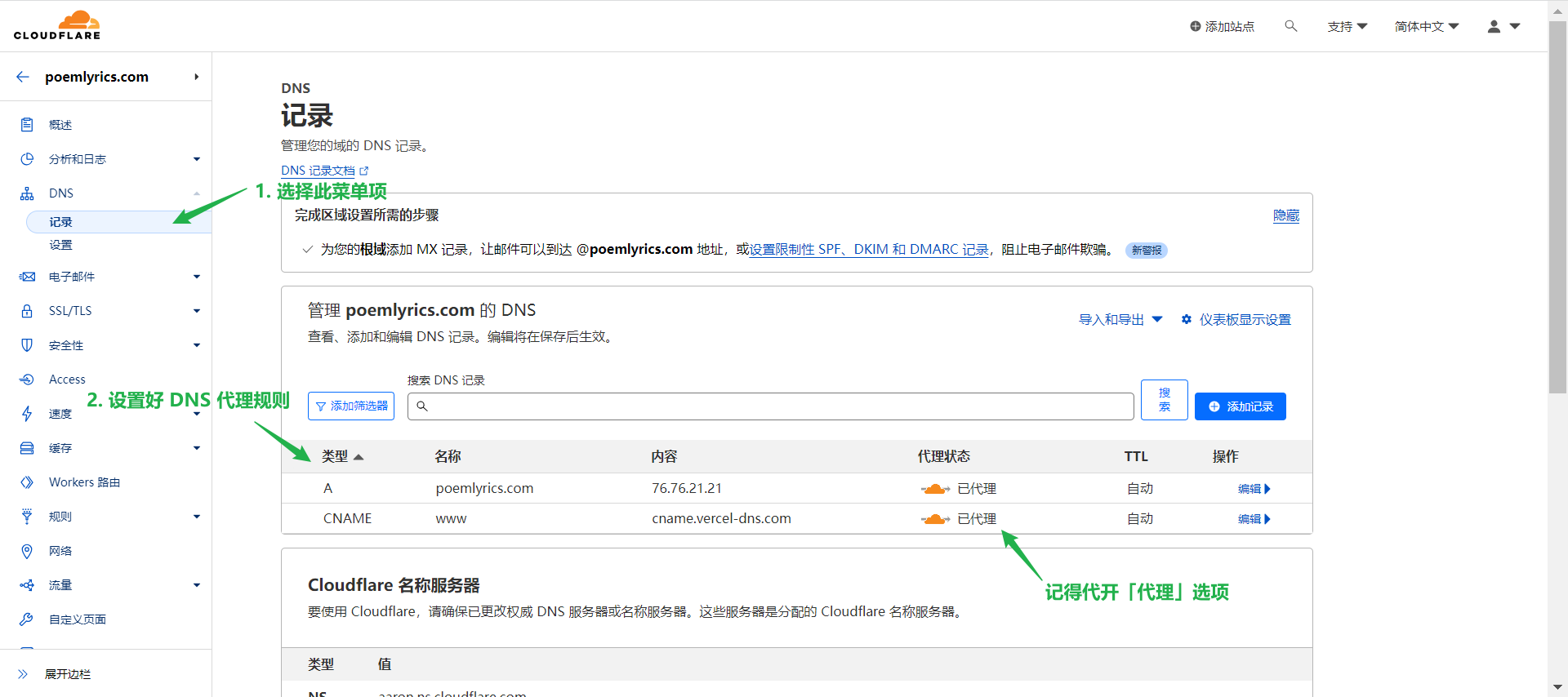Click the 安全性 shield icon

27,345
